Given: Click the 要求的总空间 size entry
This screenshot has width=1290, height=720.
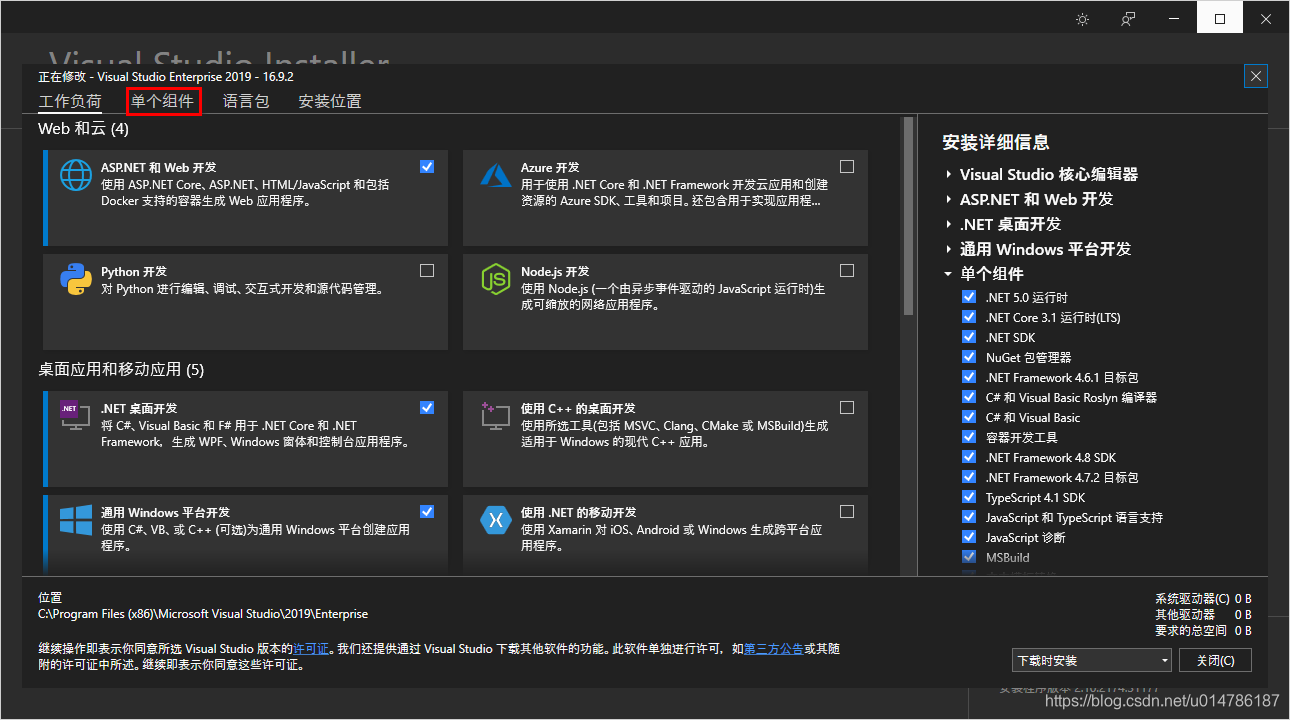Looking at the screenshot, I should coord(1203,631).
